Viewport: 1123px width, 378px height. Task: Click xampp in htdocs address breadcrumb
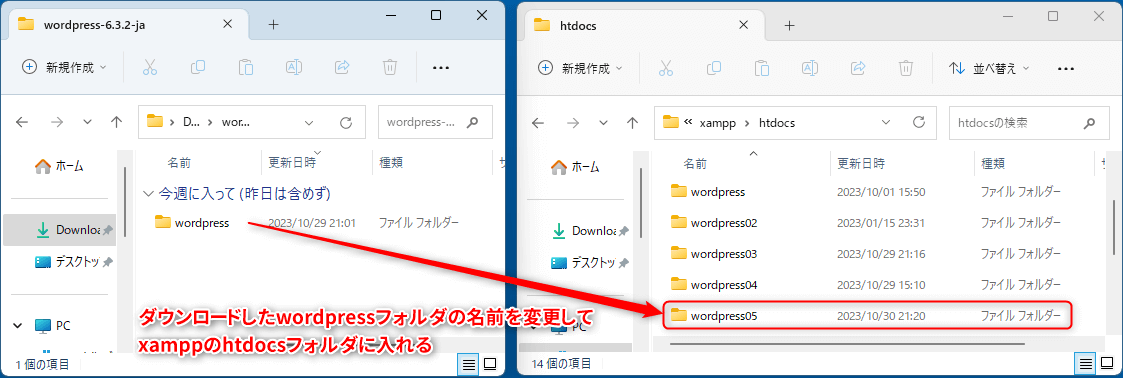point(717,123)
